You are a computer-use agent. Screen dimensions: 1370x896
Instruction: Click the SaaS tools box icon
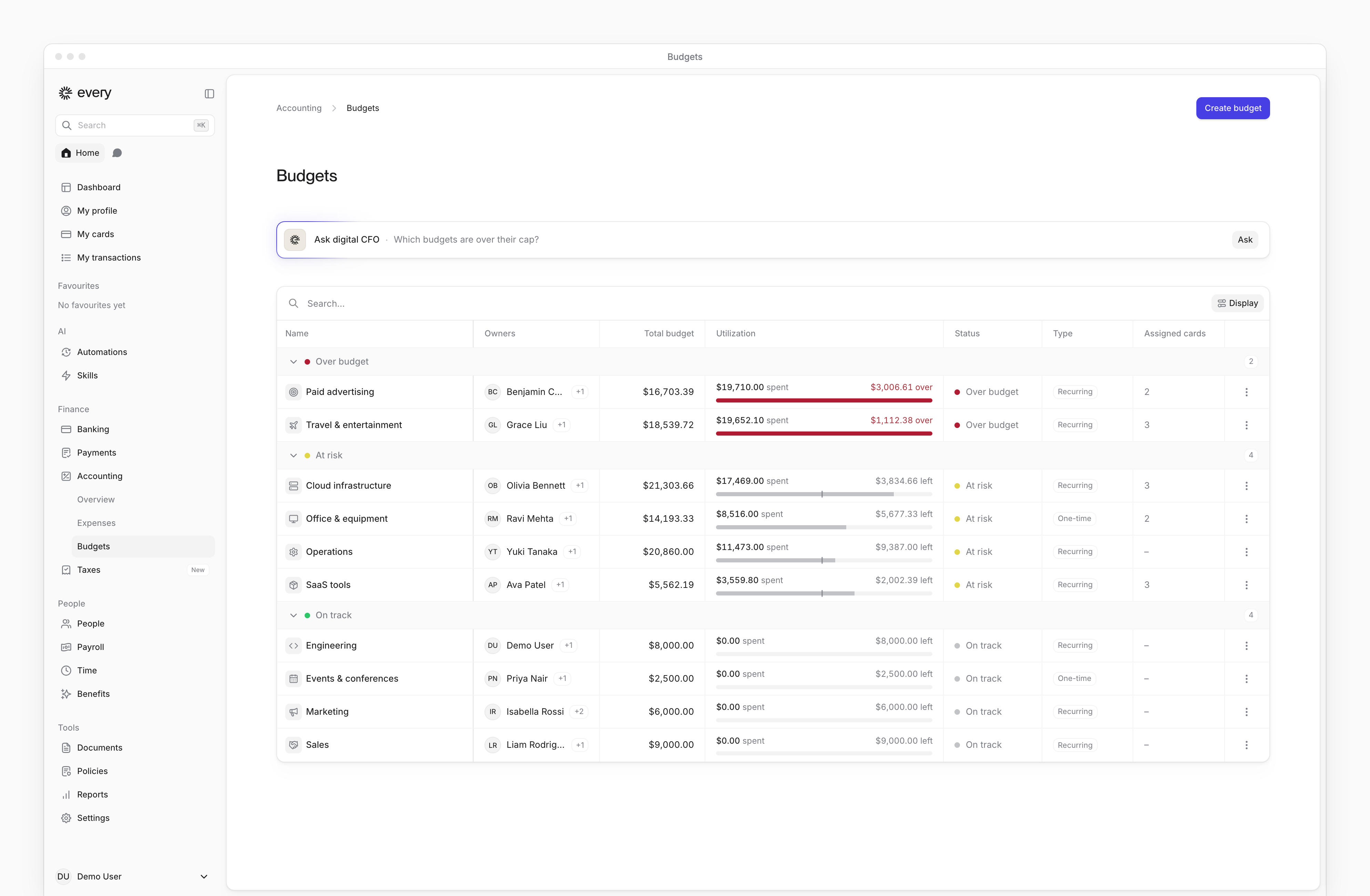(294, 585)
